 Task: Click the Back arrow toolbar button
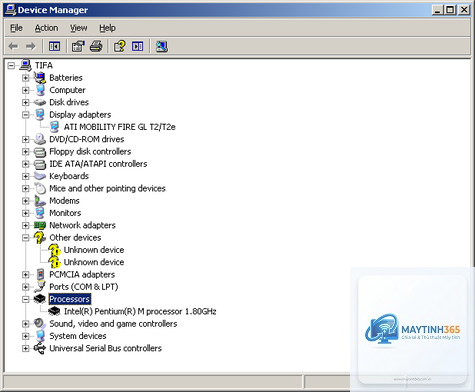tap(13, 46)
